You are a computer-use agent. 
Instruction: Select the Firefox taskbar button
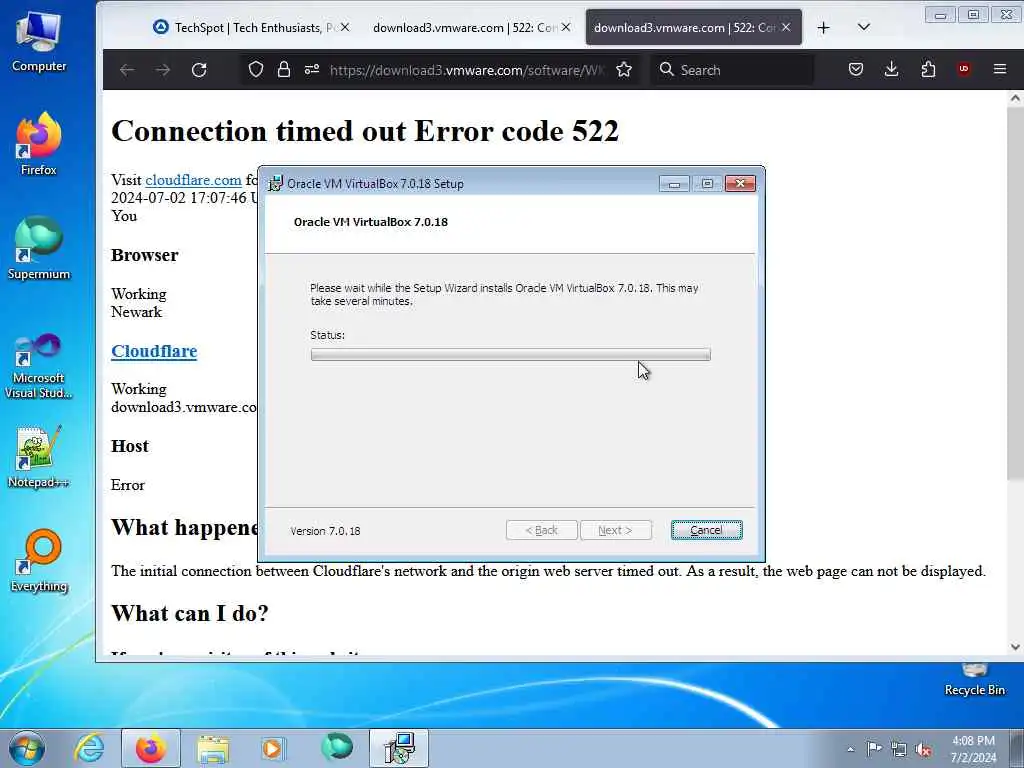pyautogui.click(x=150, y=748)
